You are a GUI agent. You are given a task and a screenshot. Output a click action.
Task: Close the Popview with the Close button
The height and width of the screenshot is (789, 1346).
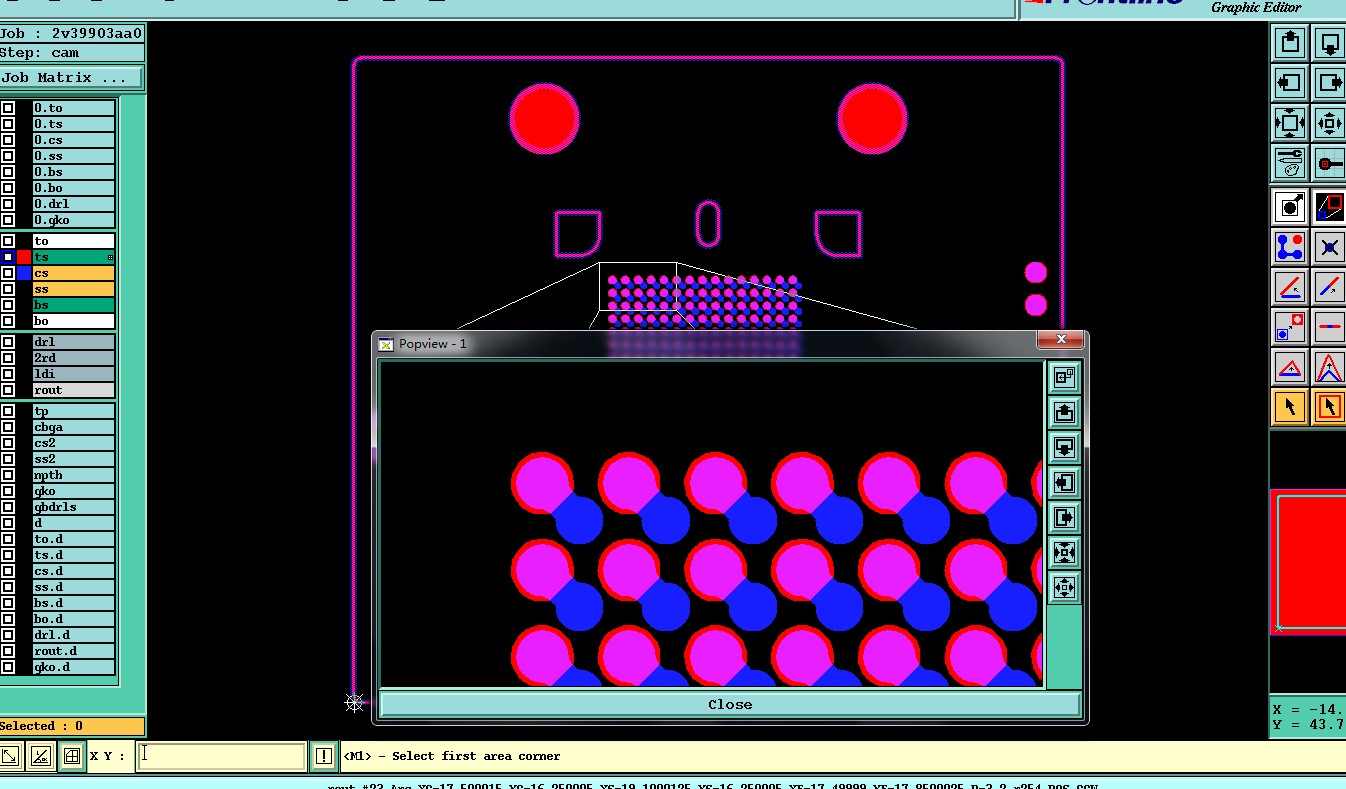[x=730, y=704]
